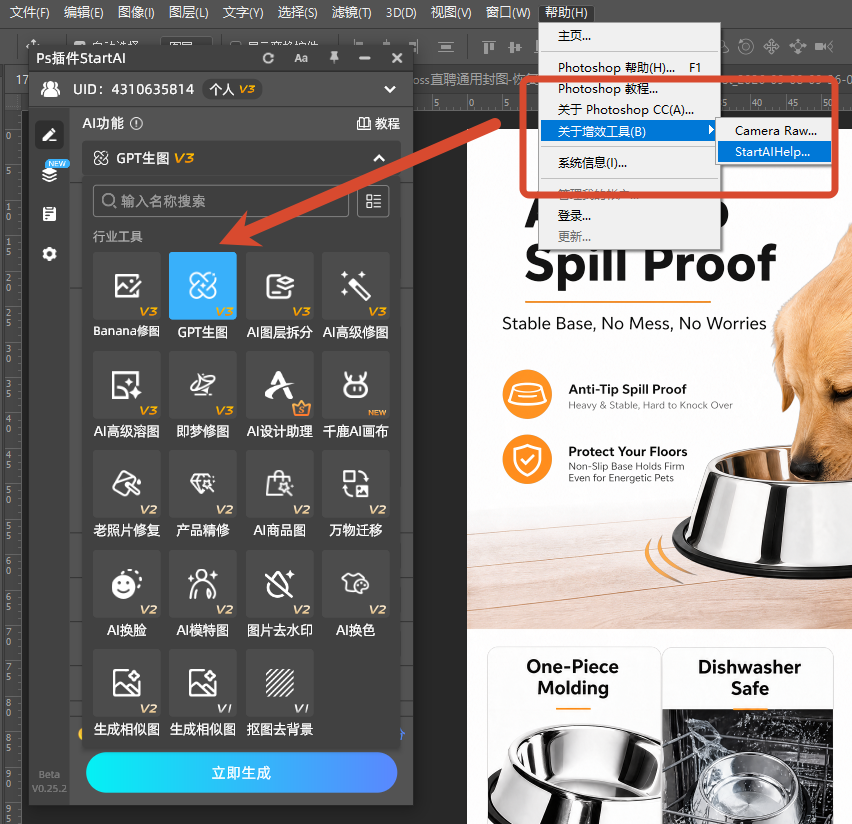Choose 关于 Photoshop CC(A)... entry

629,110
